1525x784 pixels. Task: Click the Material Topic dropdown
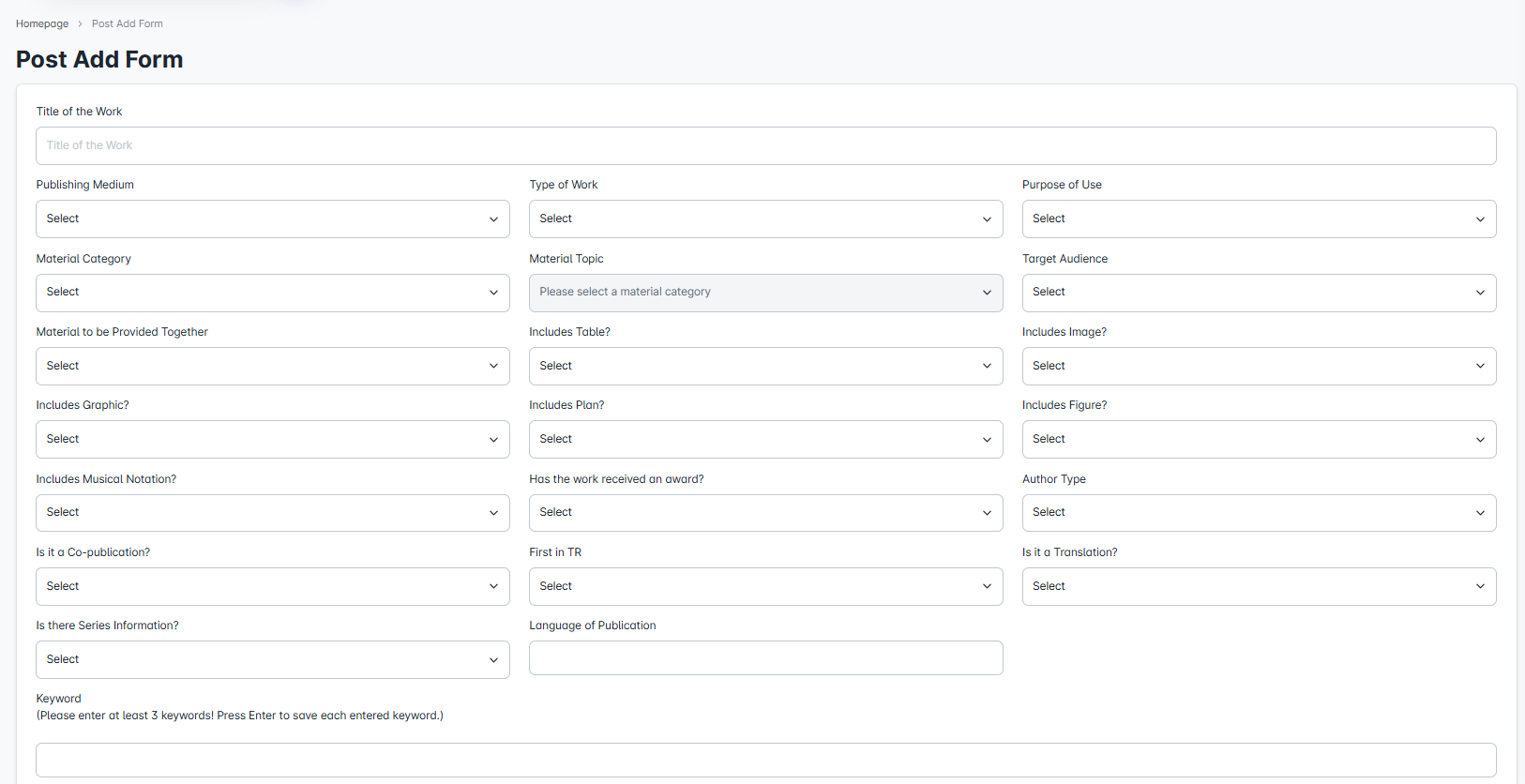coord(765,293)
